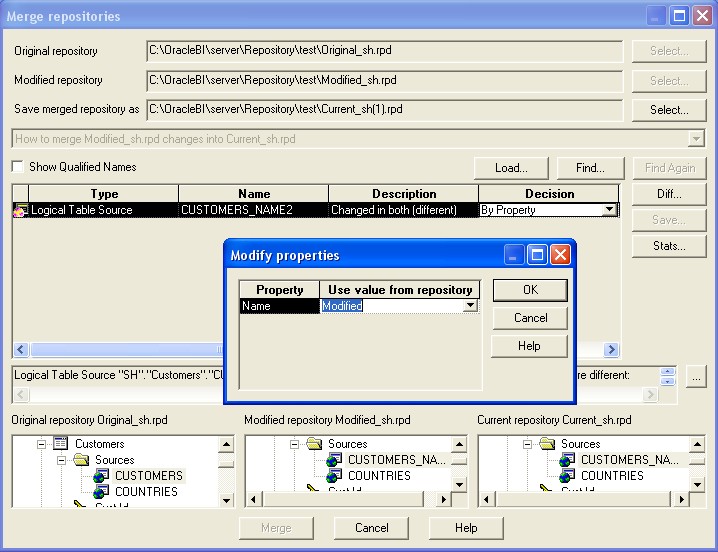718x552 pixels.
Task: Click the Original repository path field
Action: pyautogui.click(x=385, y=51)
